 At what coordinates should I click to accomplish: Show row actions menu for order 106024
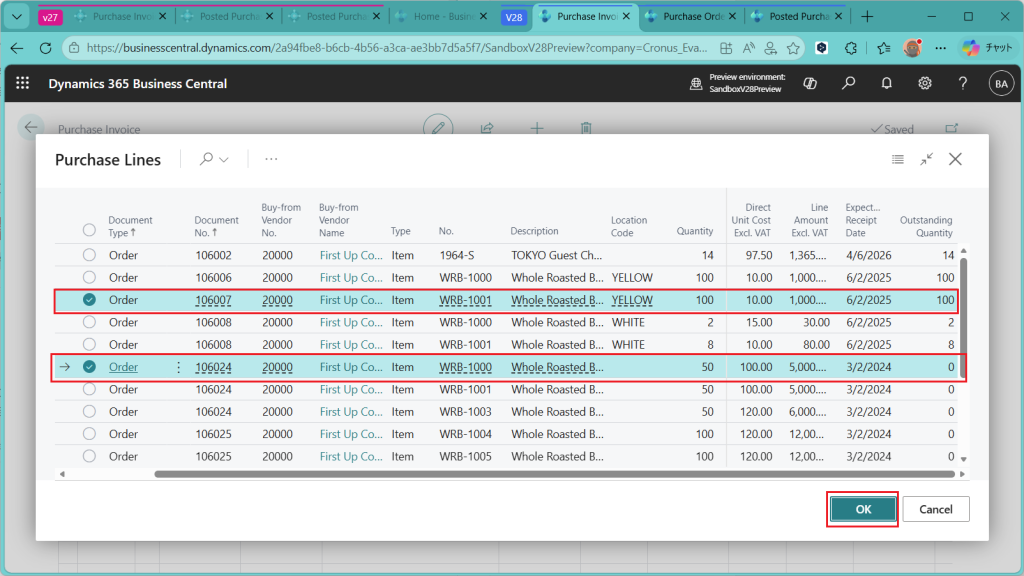tap(179, 367)
